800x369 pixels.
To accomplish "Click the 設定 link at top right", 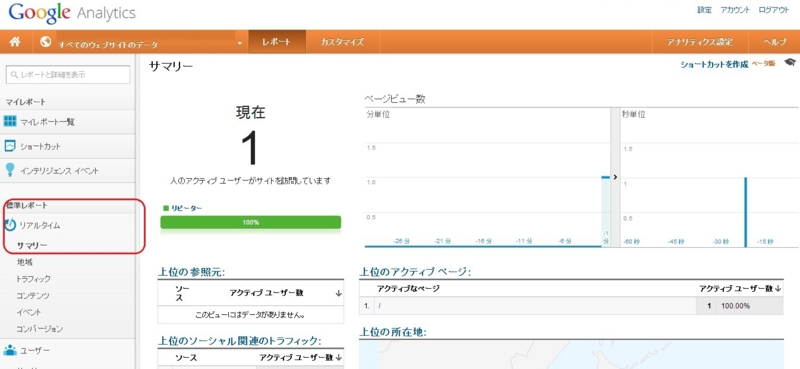I will pos(705,10).
